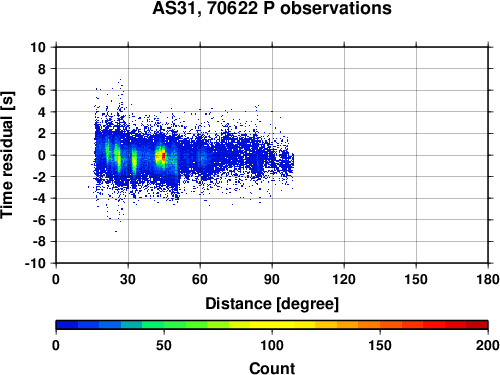500x375 pixels.
Task: Click the y-axis tick label -10
Action: (x=35, y=263)
